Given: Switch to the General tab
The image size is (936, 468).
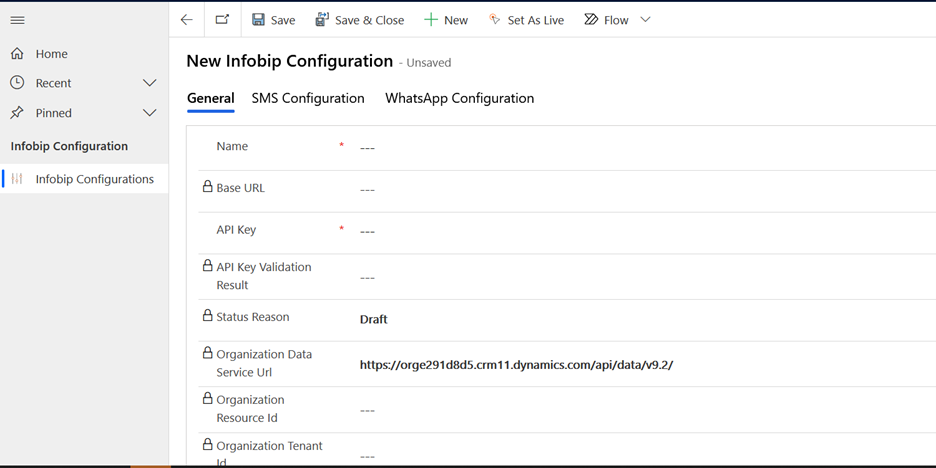Looking at the screenshot, I should click(x=210, y=98).
